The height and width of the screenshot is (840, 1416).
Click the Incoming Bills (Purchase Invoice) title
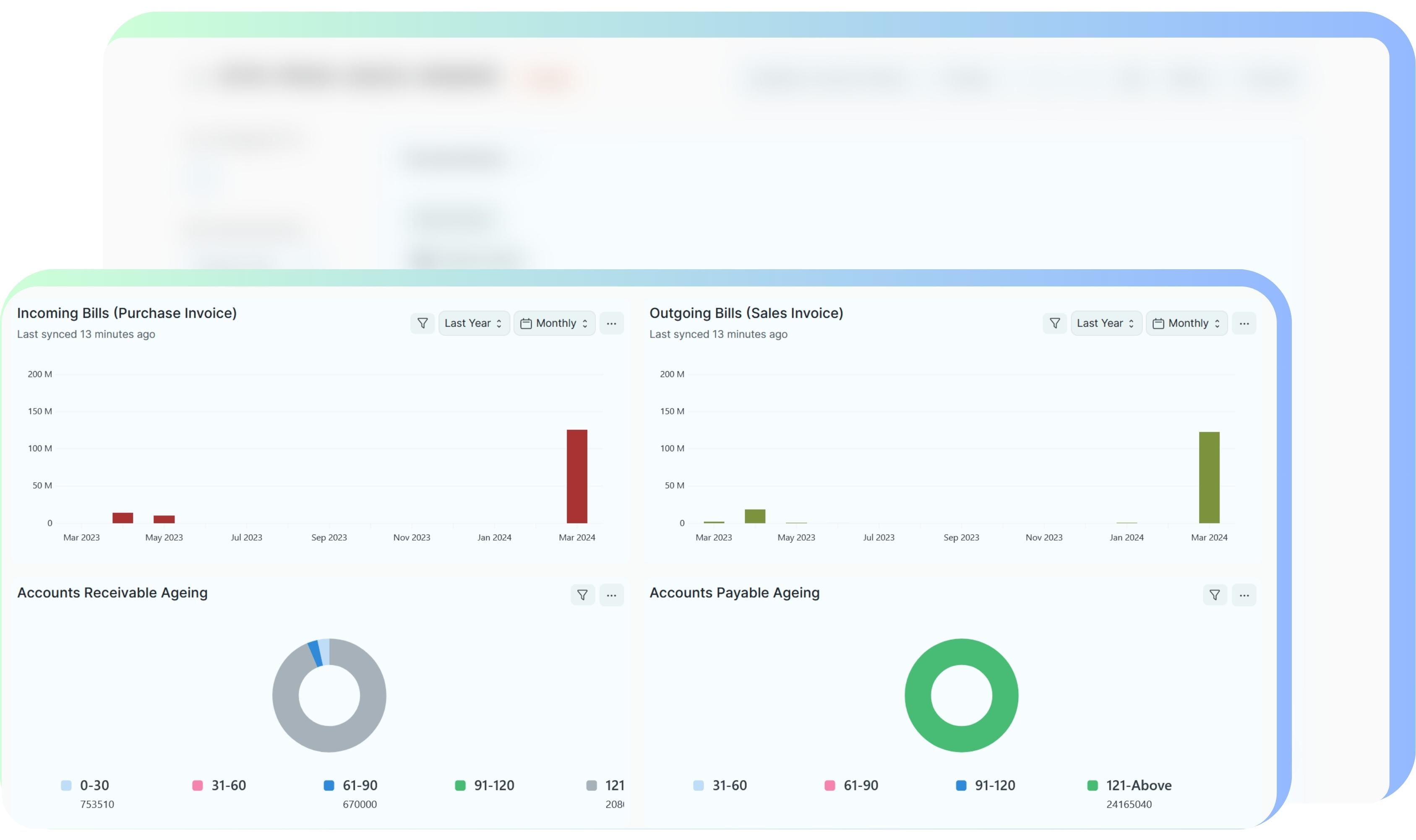point(127,312)
